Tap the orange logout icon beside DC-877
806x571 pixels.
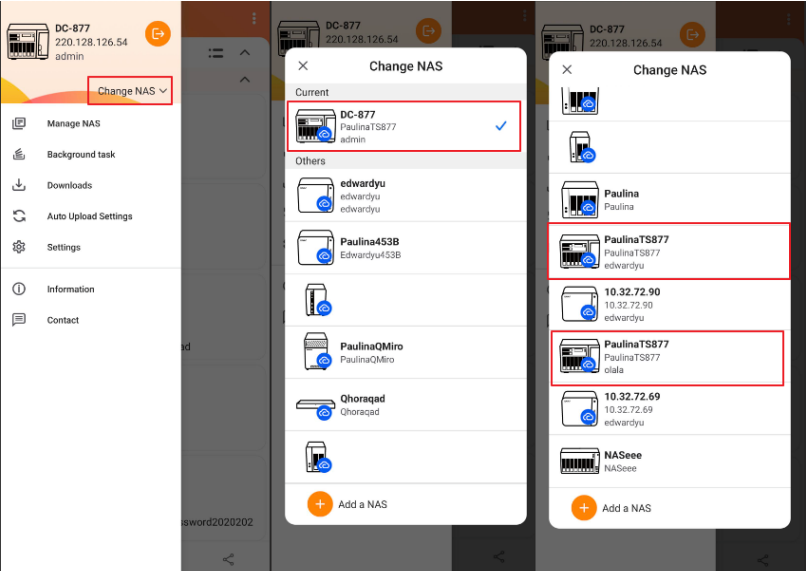(x=157, y=33)
